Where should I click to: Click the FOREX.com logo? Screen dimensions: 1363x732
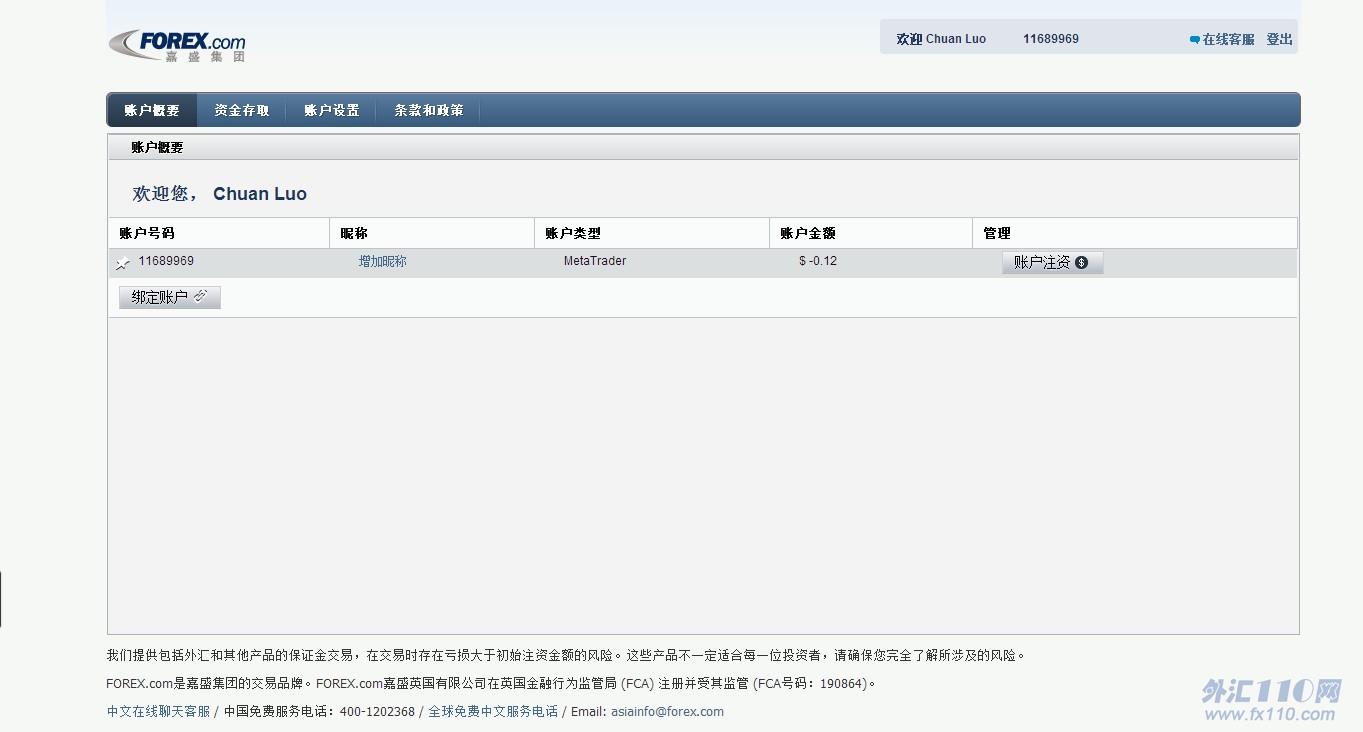[x=177, y=45]
